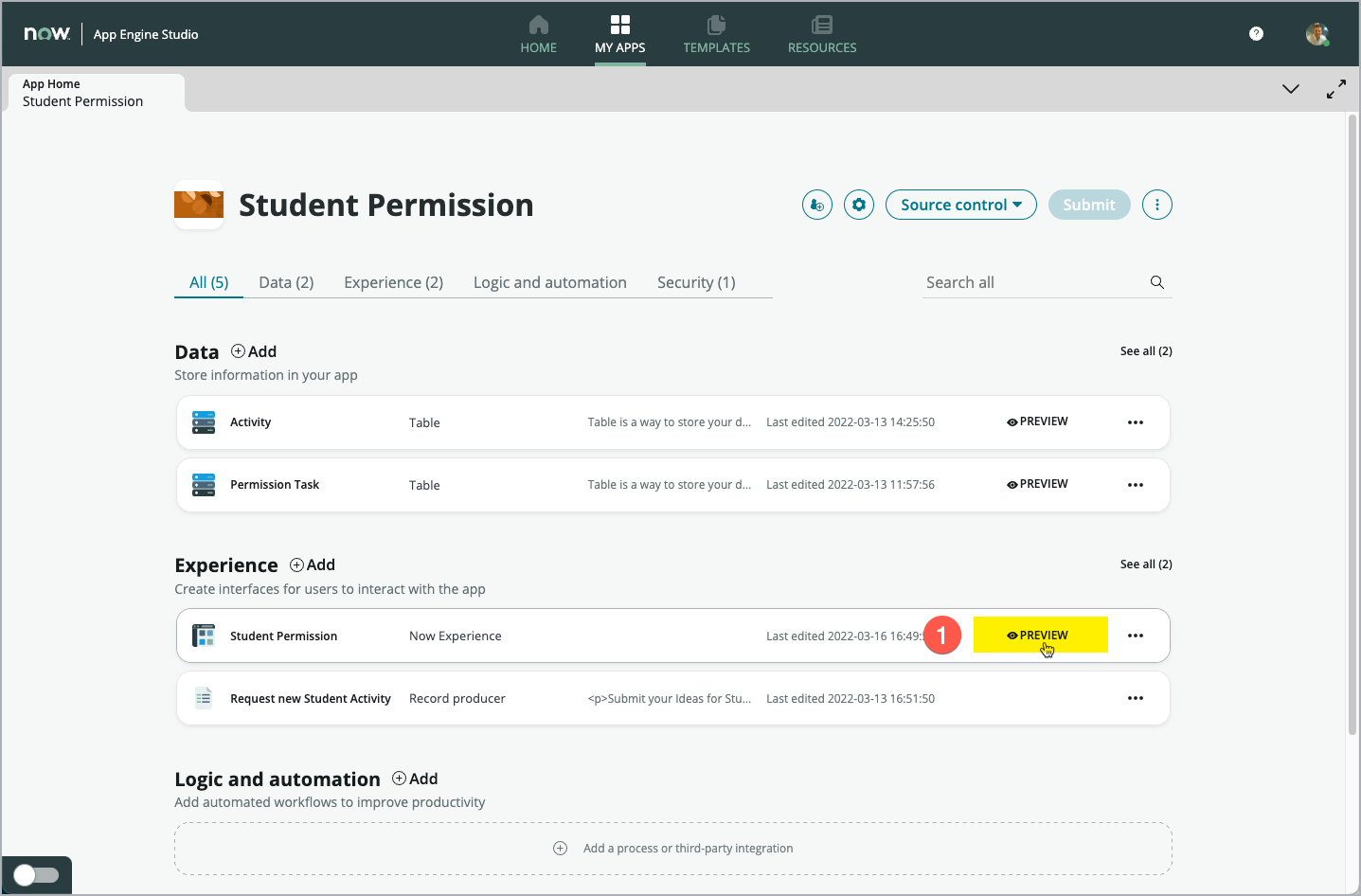
Task: Click Permission Task's last edited 11:57:56 timestamp
Action: pos(851,485)
